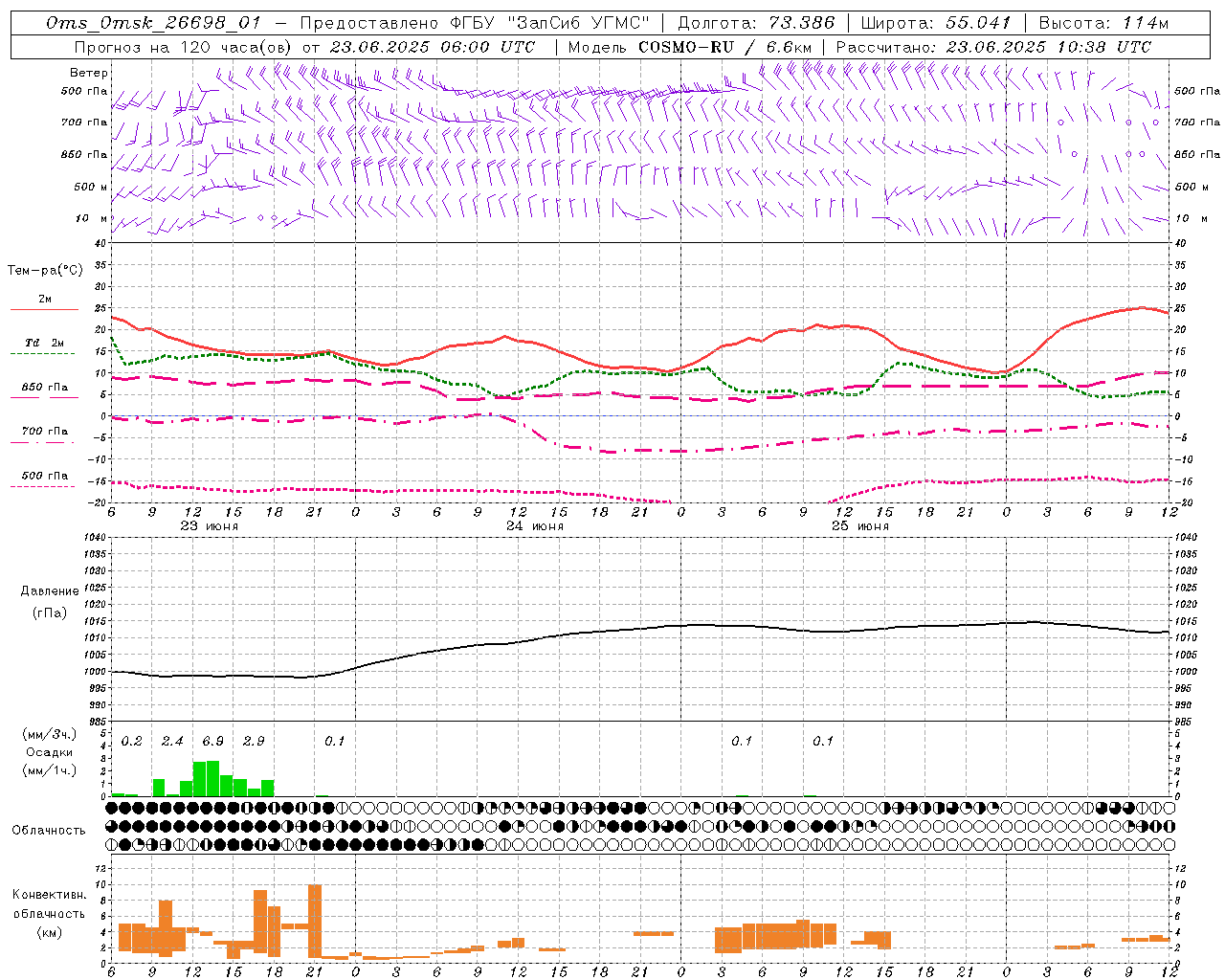Select the latitude value Широта: 55.041
Screen dimensions: 1225x980
coord(935,23)
